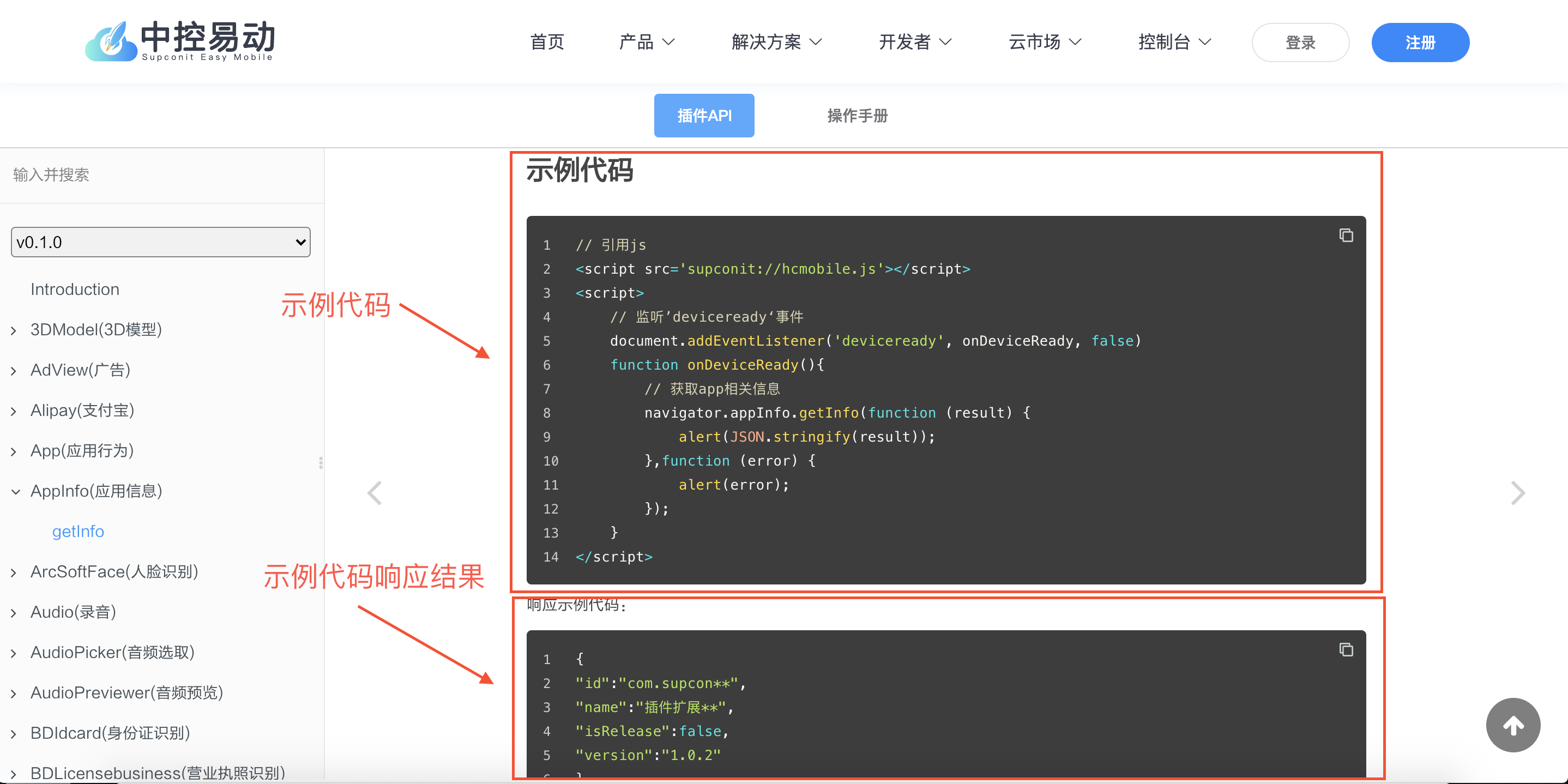Image resolution: width=1568 pixels, height=784 pixels.
Task: Click the 登录 login button
Action: click(1300, 43)
